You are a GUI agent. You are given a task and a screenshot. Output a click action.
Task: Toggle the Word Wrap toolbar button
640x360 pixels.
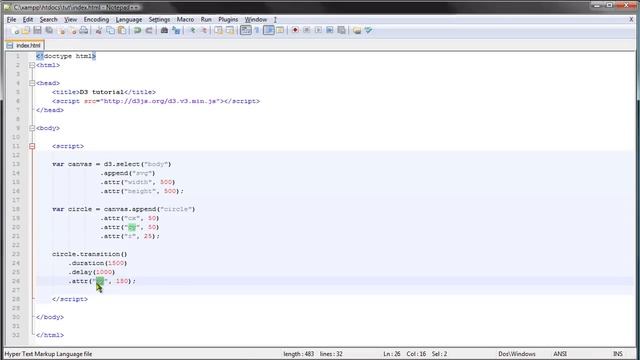point(246,30)
